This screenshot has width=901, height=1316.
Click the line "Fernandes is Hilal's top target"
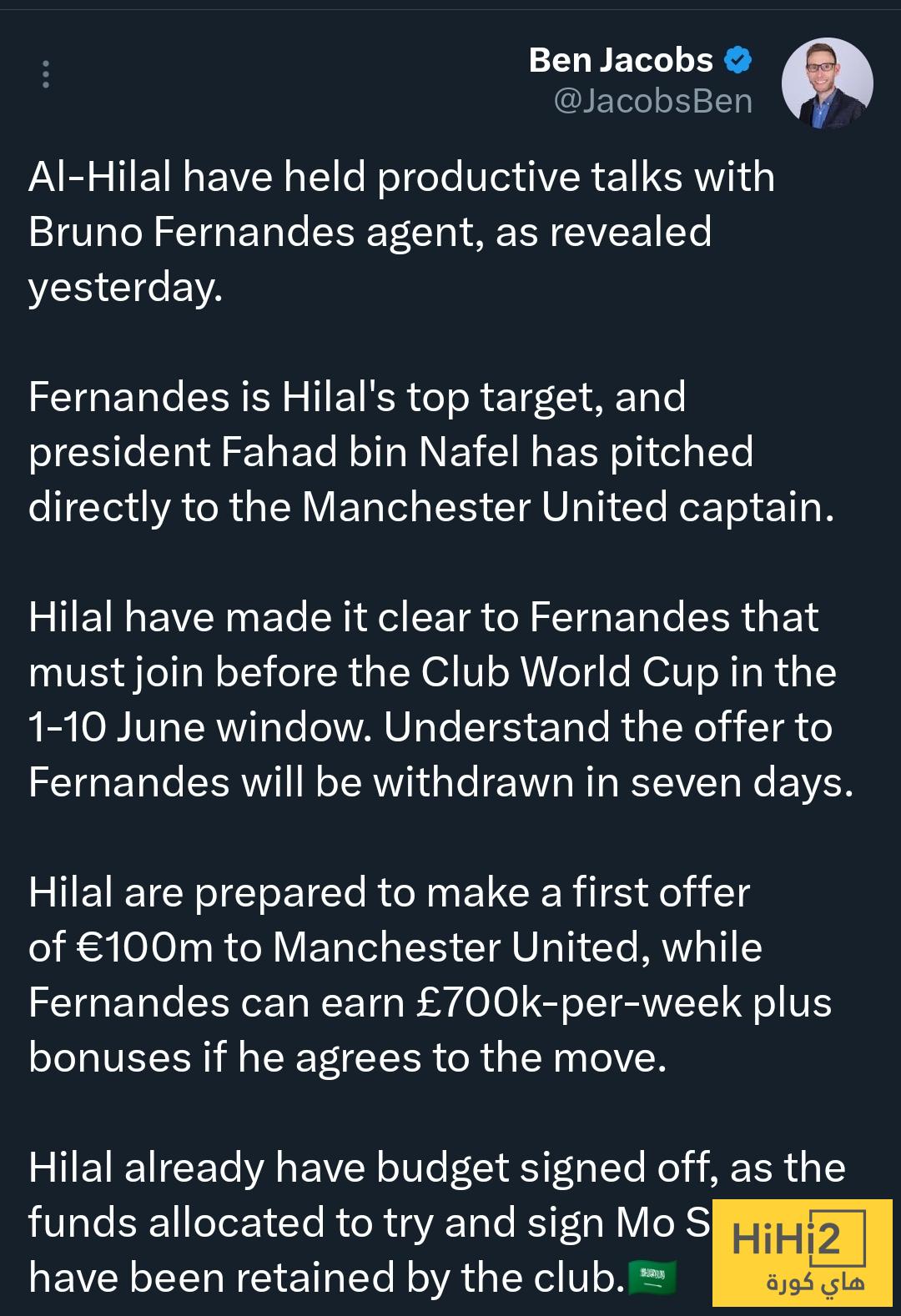click(356, 397)
